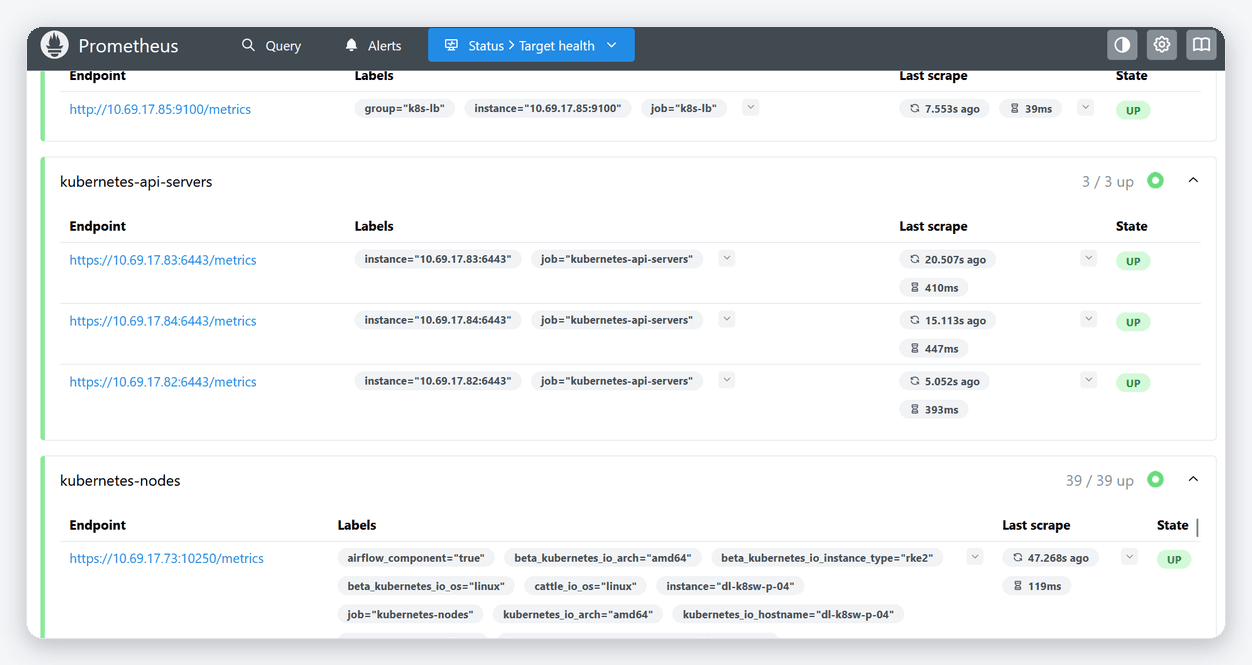
Task: Click the beta_kubernetes_io_os="linux" label badge
Action: (426, 586)
